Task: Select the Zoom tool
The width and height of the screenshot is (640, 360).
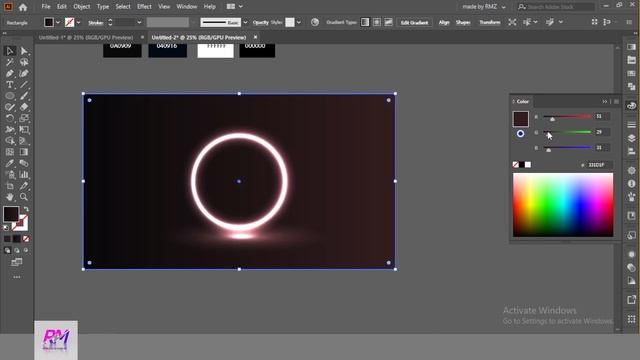Action: coord(24,197)
